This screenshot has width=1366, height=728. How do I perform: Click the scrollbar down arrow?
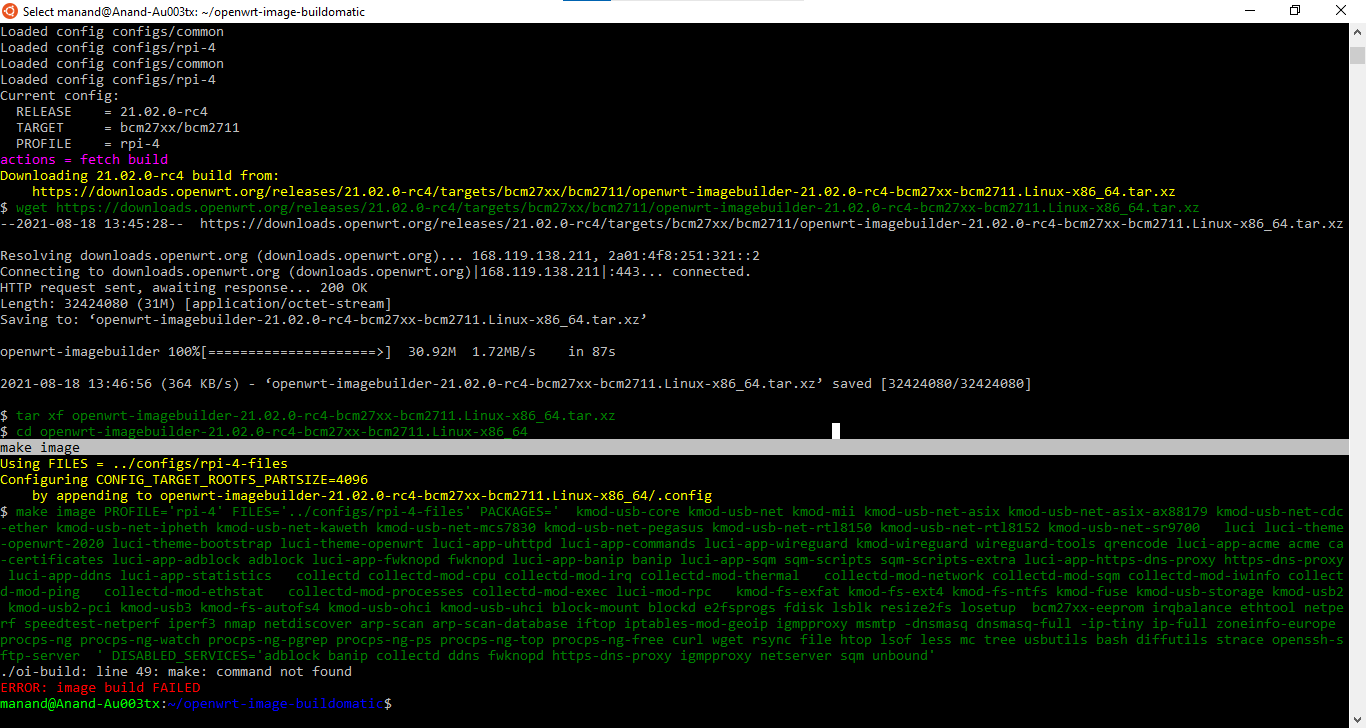tap(1357, 719)
